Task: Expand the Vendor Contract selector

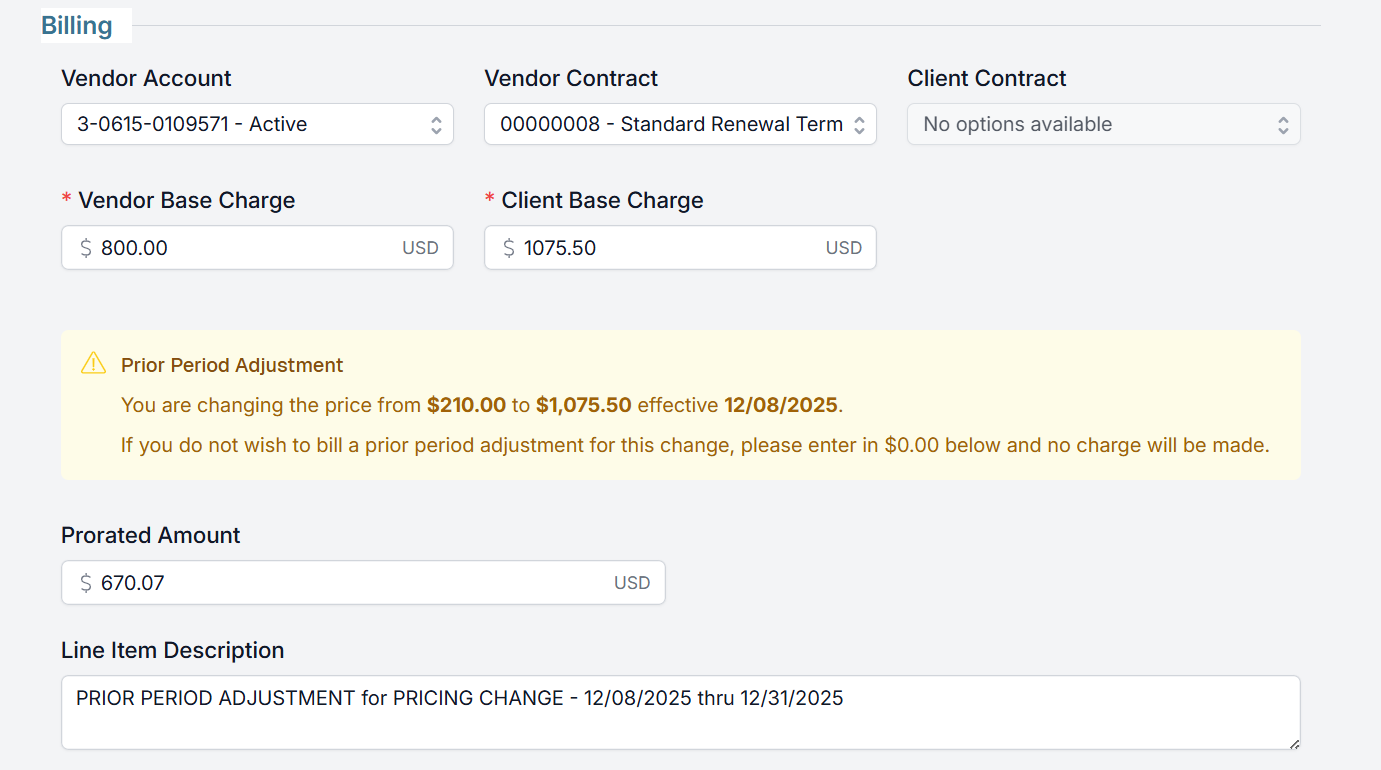Action: pyautogui.click(x=680, y=125)
